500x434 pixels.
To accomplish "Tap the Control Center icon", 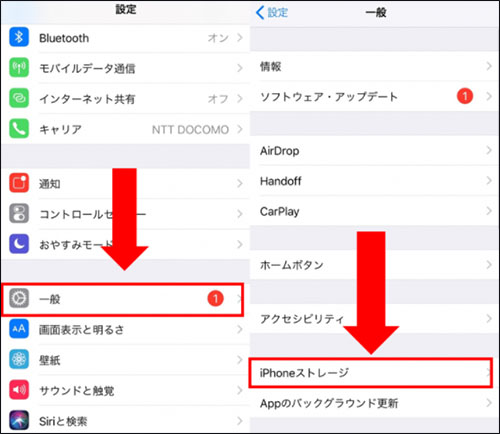I will tap(19, 213).
